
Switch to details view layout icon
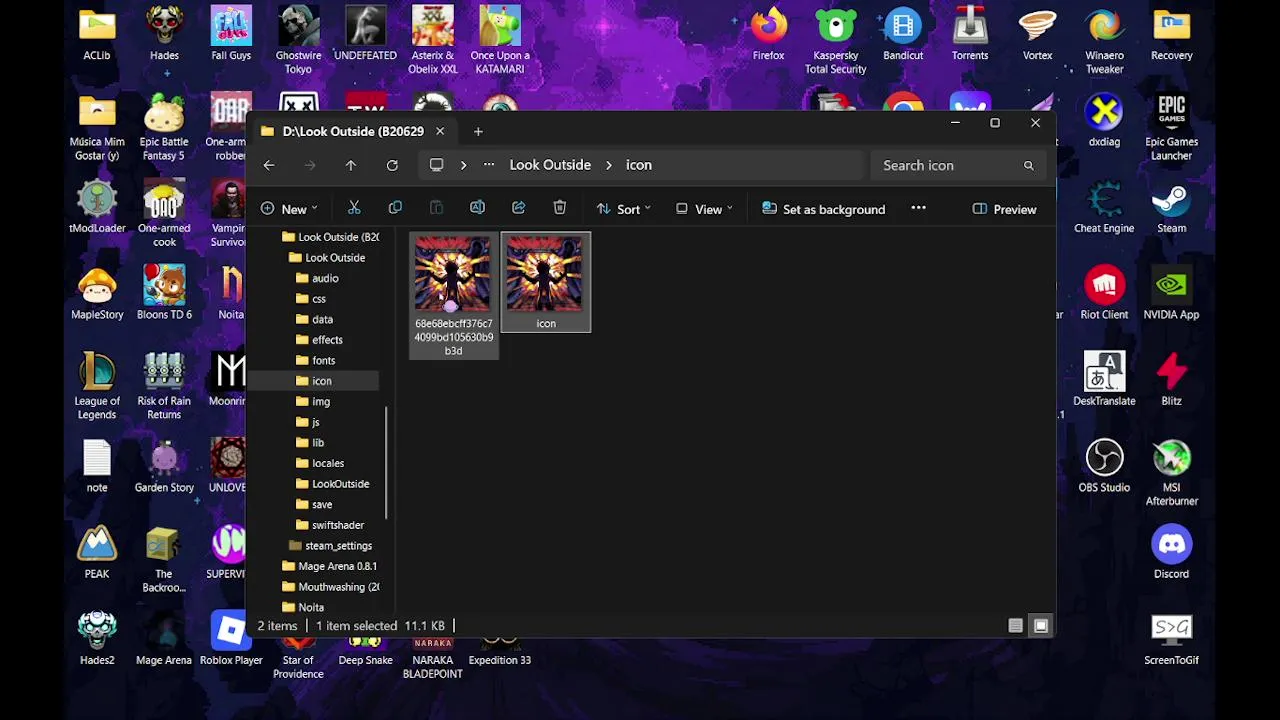click(1016, 626)
